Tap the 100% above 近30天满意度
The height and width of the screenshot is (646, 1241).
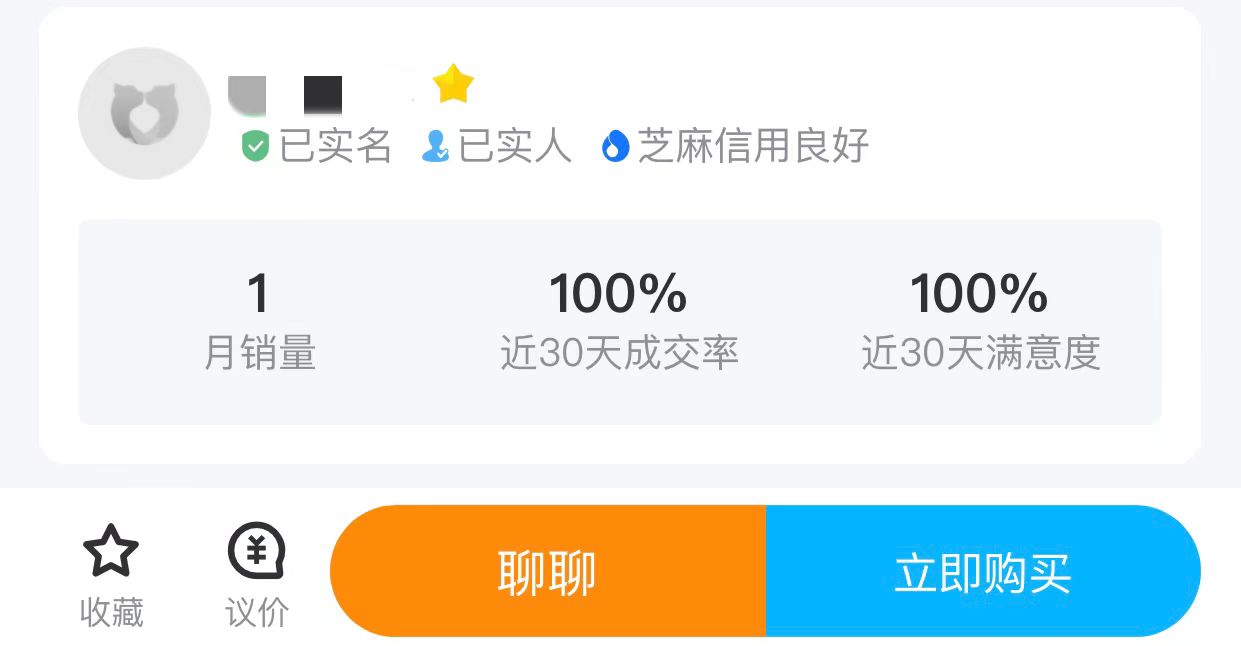pos(979,294)
